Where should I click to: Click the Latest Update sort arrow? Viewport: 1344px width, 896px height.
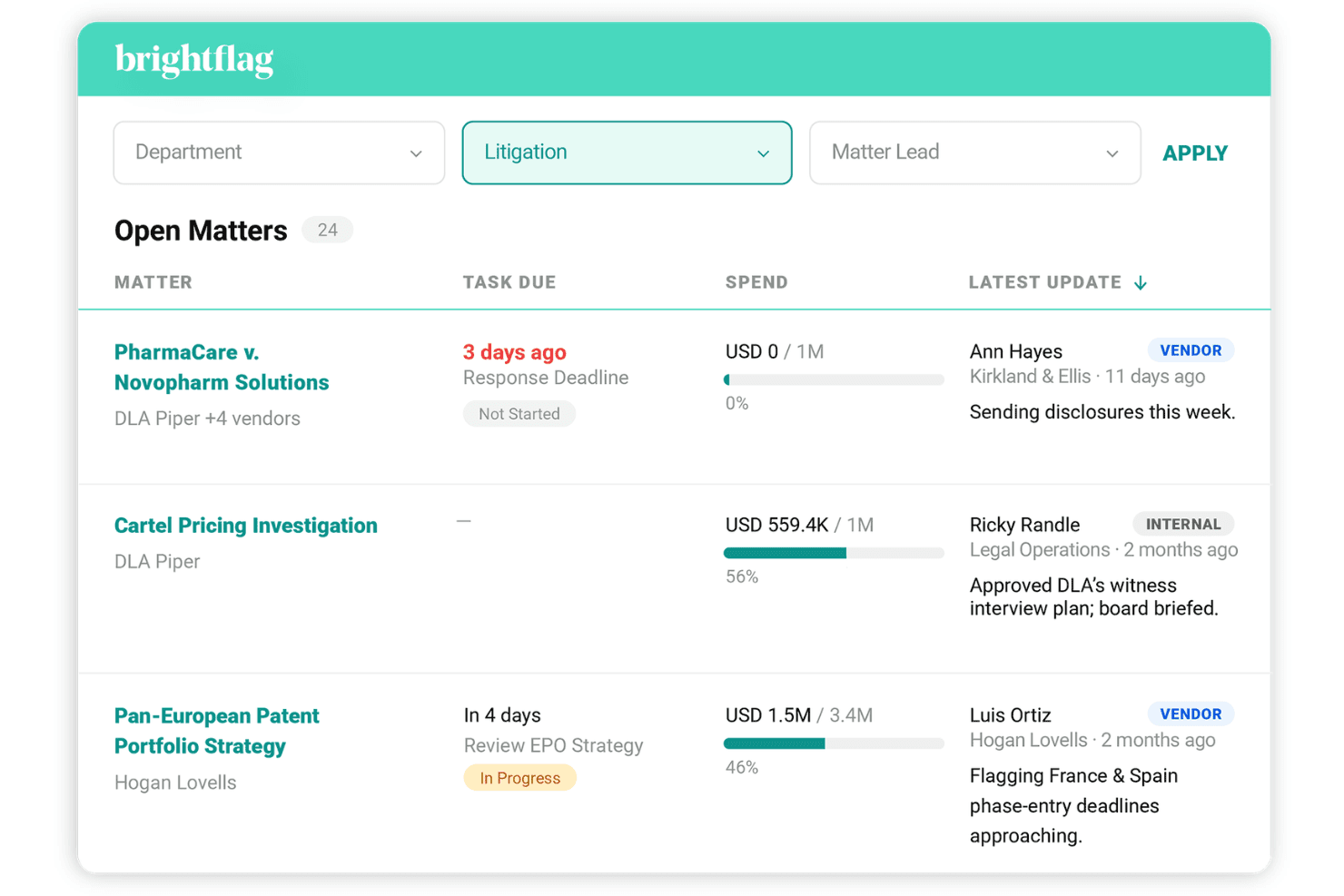[1141, 283]
